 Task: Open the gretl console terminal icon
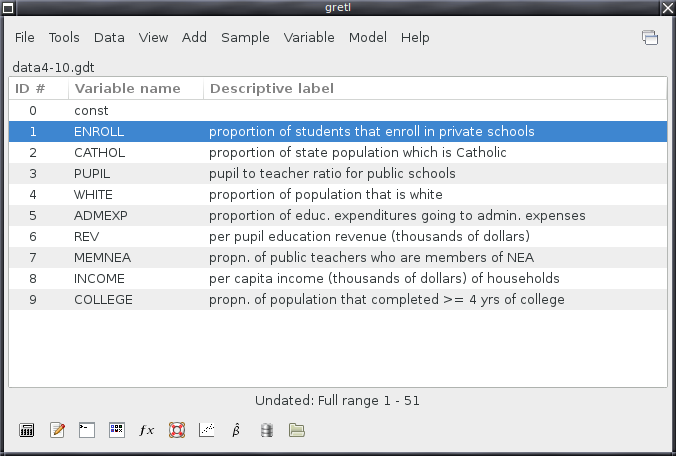(87, 430)
